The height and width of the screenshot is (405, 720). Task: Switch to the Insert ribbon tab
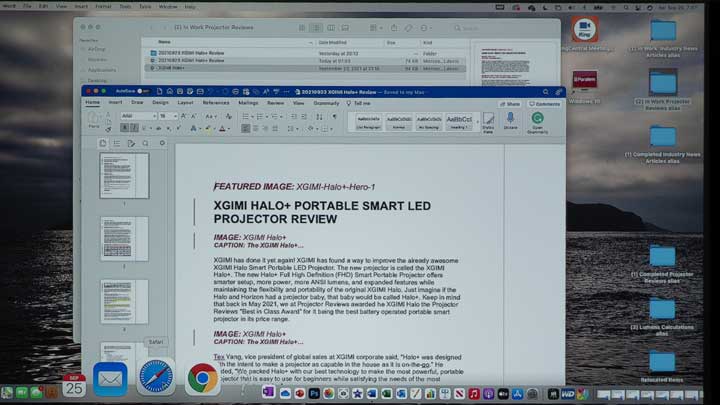pos(115,103)
